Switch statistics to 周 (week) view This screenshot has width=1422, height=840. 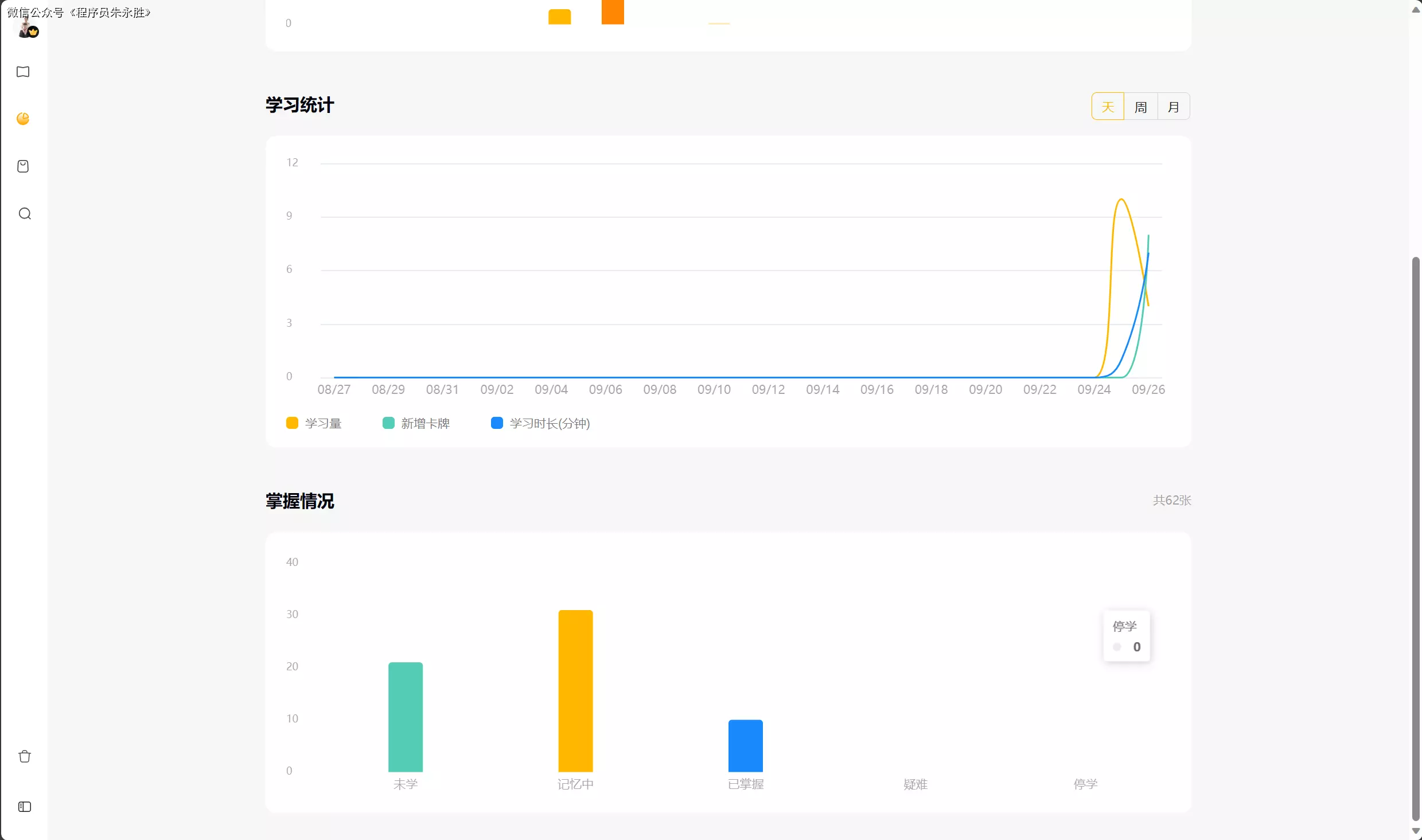point(1140,107)
